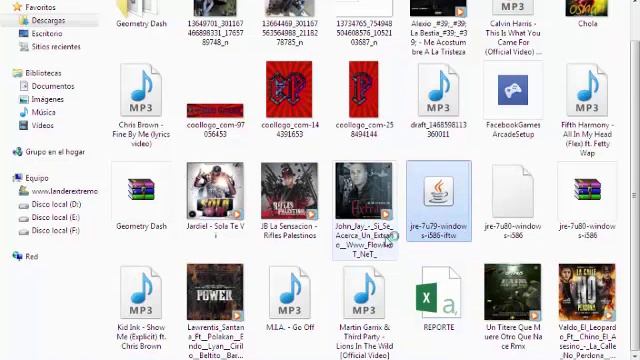Image resolution: width=640 pixels, height=360 pixels.
Task: Click the 'jre-7u79-windows-i586-iftw' file name label
Action: [439, 231]
